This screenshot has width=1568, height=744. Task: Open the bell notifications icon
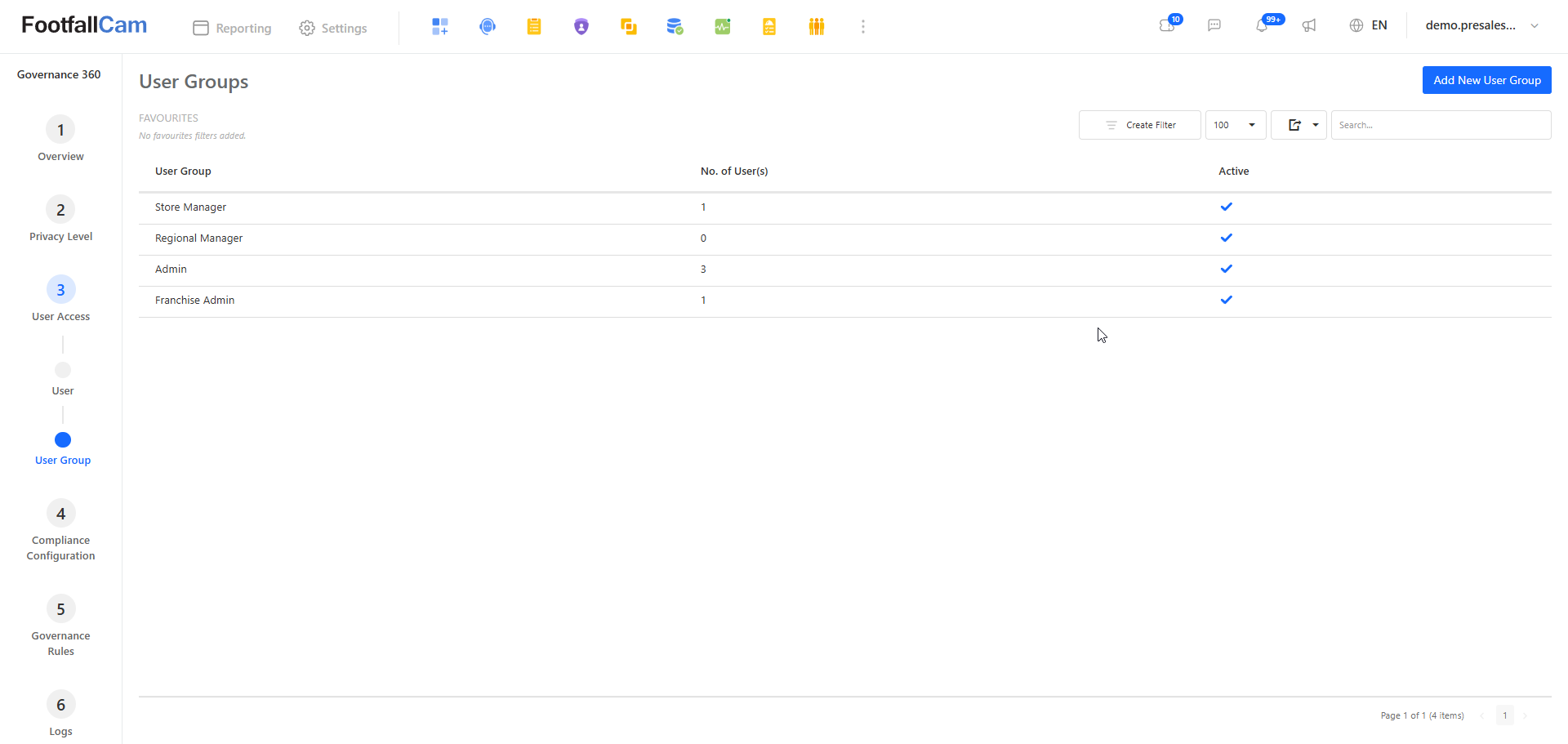coord(1263,25)
